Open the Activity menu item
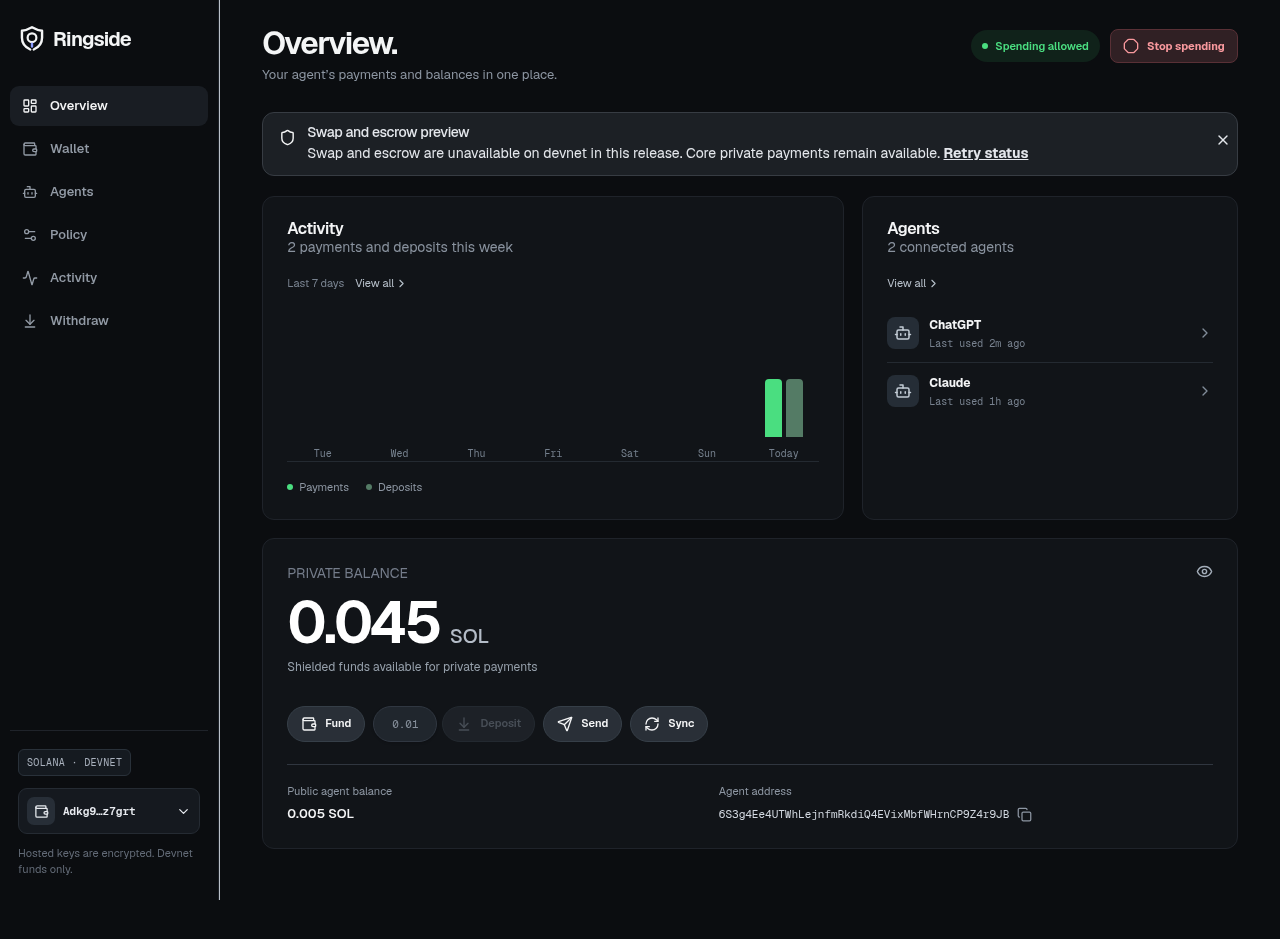1280x939 pixels. coord(109,278)
